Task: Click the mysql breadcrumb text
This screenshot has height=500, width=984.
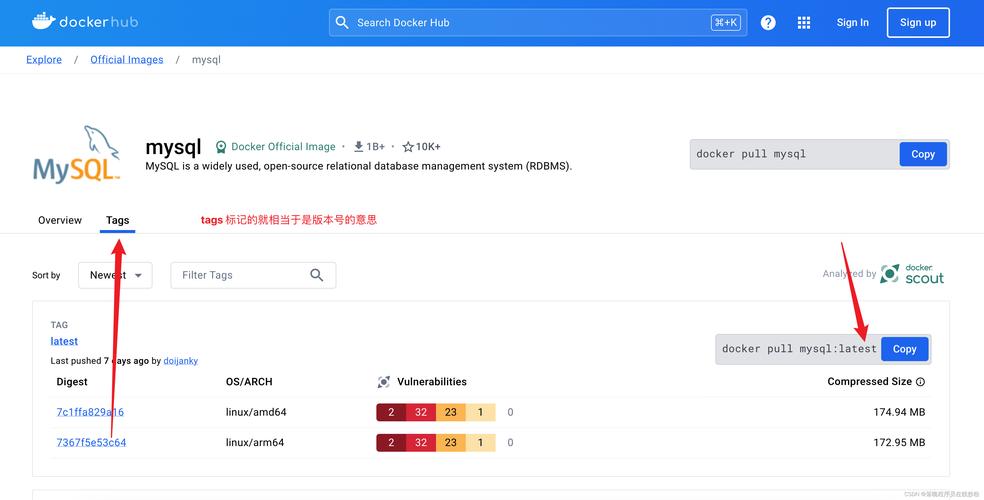Action: (x=206, y=60)
